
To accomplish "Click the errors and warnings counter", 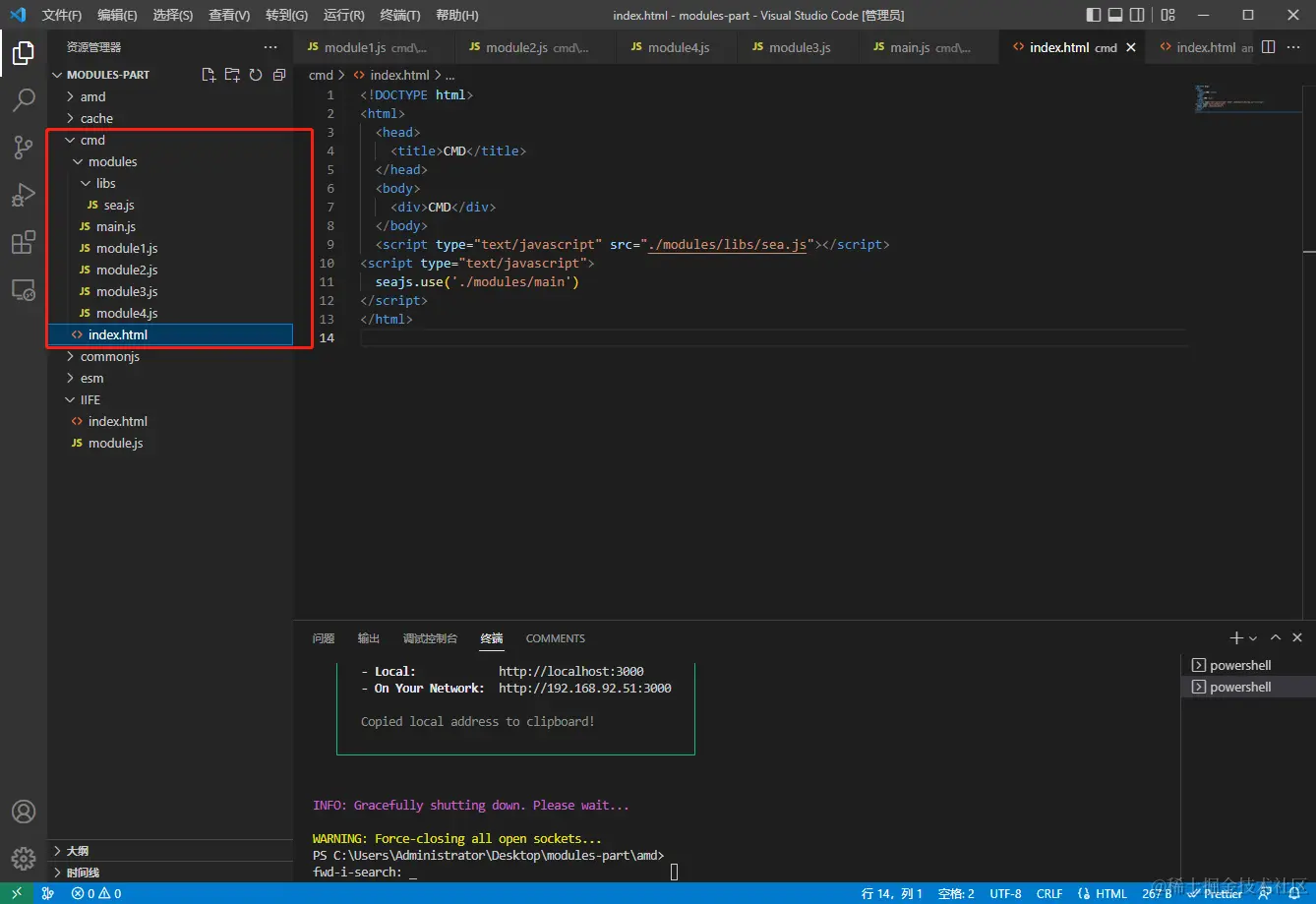I will (96, 893).
